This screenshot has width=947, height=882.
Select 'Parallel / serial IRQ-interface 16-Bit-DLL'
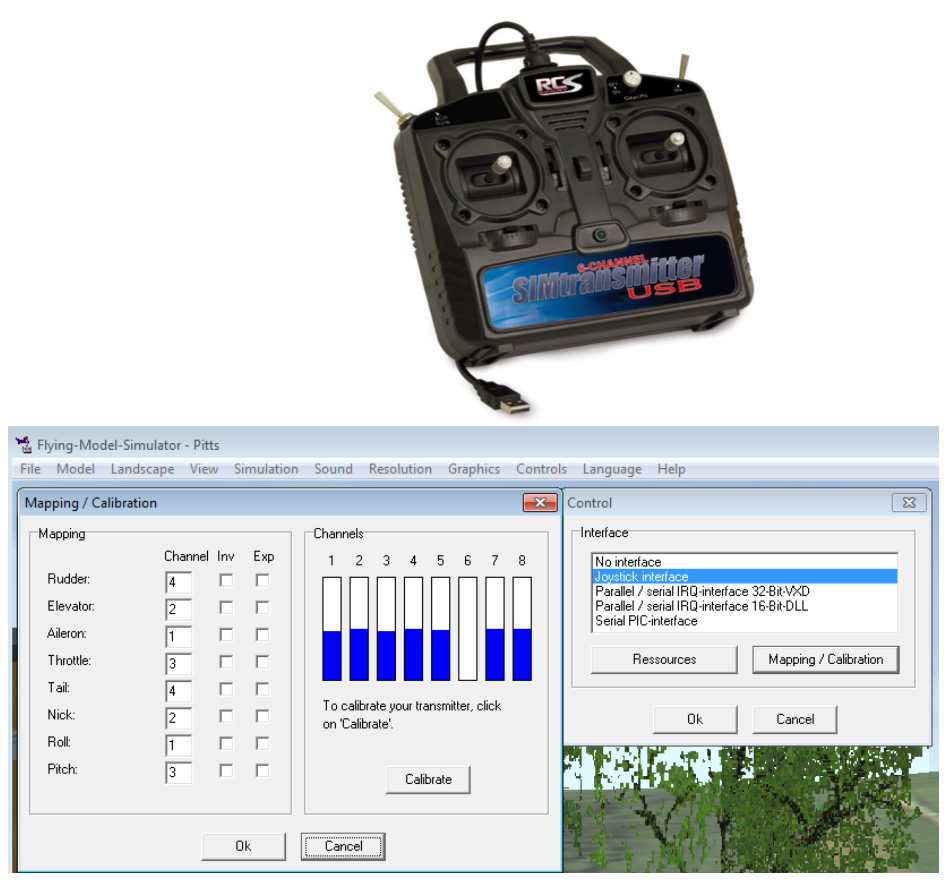coord(744,606)
